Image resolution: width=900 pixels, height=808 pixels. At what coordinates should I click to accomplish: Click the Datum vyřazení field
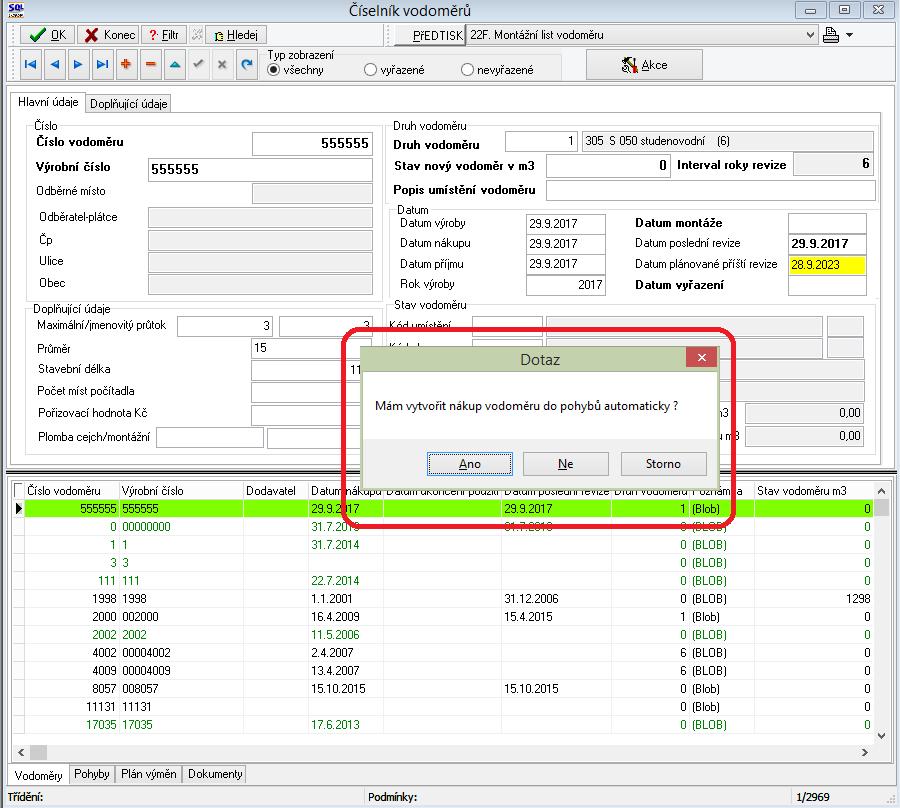(x=827, y=285)
